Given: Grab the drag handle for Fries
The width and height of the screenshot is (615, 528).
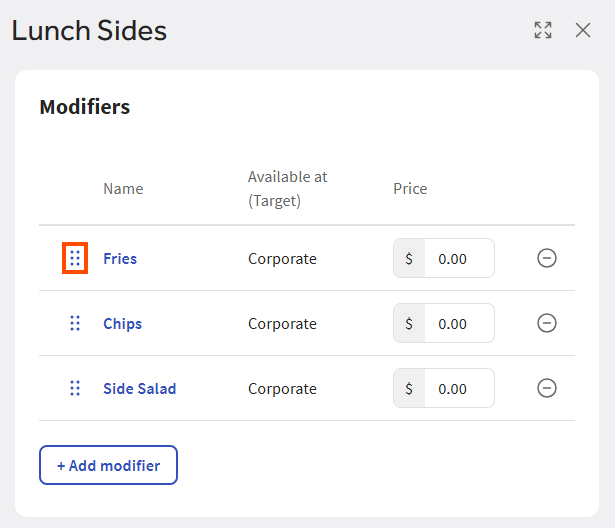Looking at the screenshot, I should pyautogui.click(x=75, y=258).
